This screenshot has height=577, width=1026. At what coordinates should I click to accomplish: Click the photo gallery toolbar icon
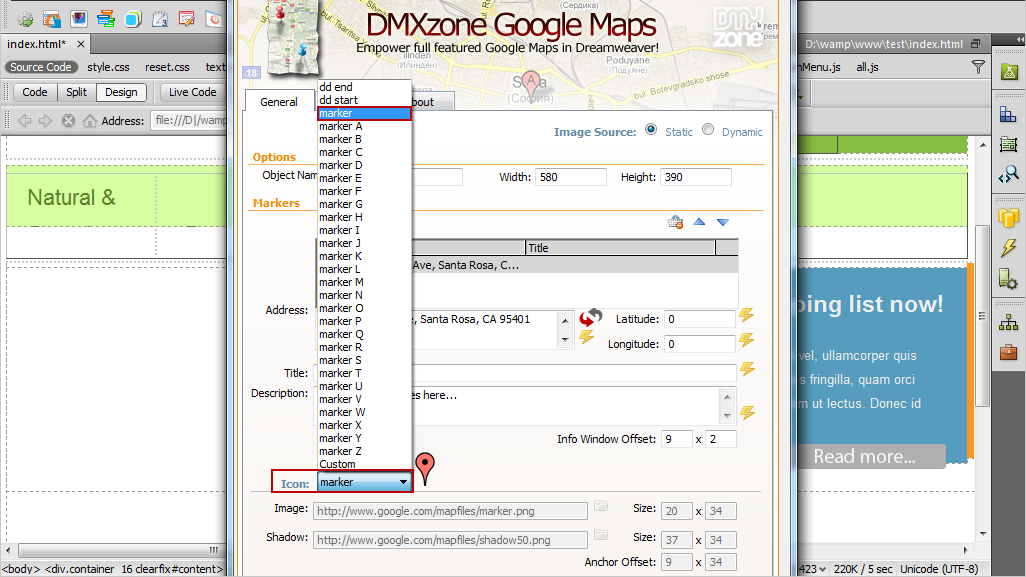point(79,19)
